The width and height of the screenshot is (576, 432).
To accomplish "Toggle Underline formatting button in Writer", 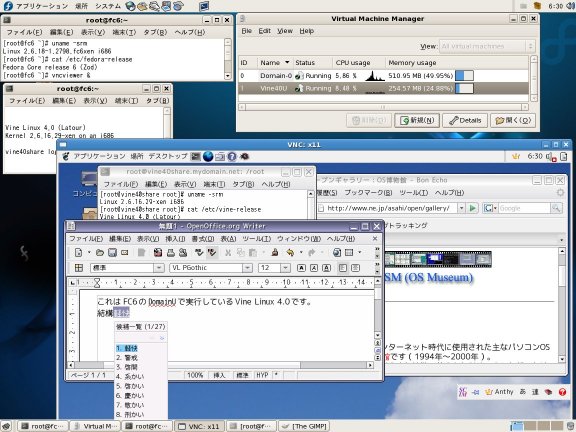I will tap(326, 268).
